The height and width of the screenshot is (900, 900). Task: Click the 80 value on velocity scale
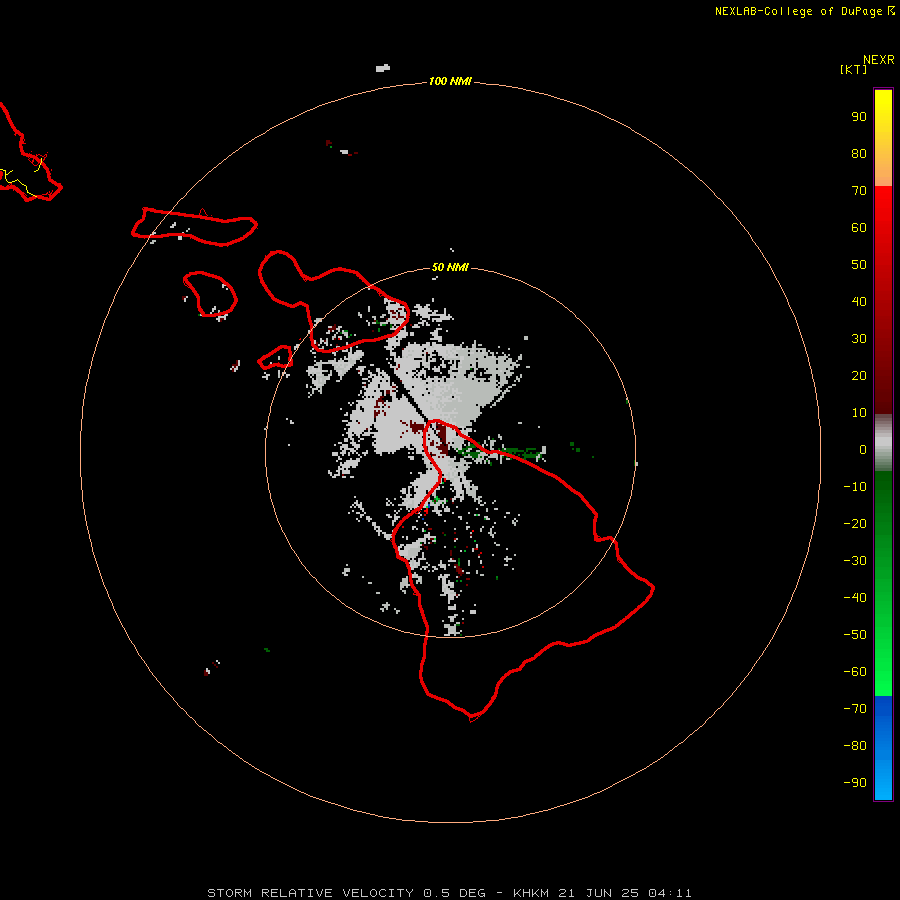click(859, 154)
